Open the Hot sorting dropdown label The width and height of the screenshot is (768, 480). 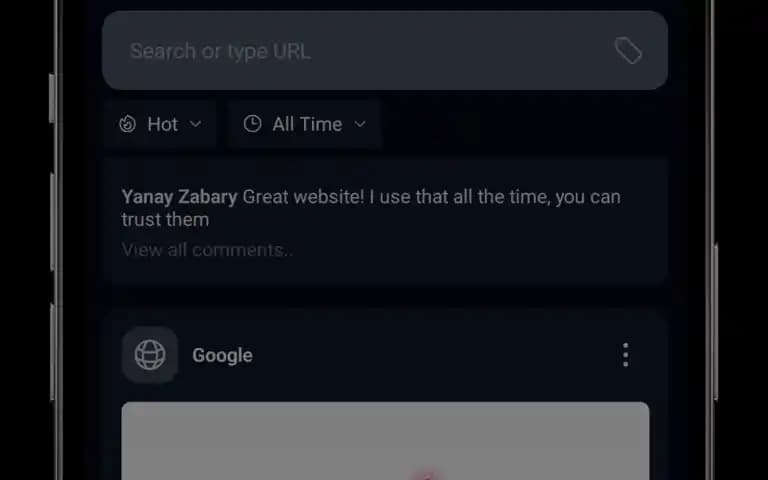[162, 124]
